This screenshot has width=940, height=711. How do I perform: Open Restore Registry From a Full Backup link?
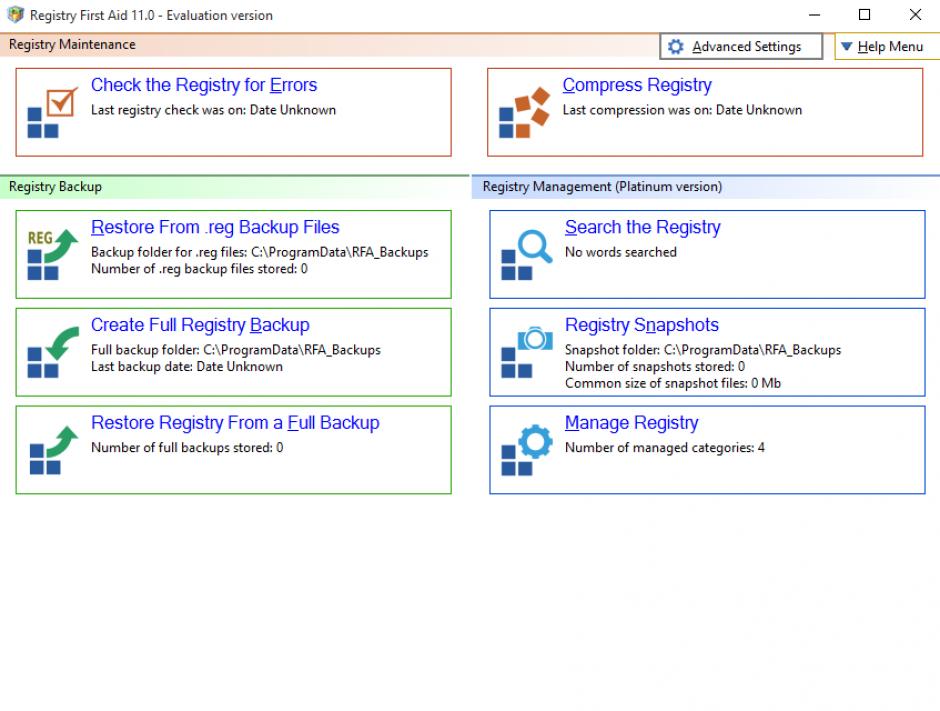235,423
